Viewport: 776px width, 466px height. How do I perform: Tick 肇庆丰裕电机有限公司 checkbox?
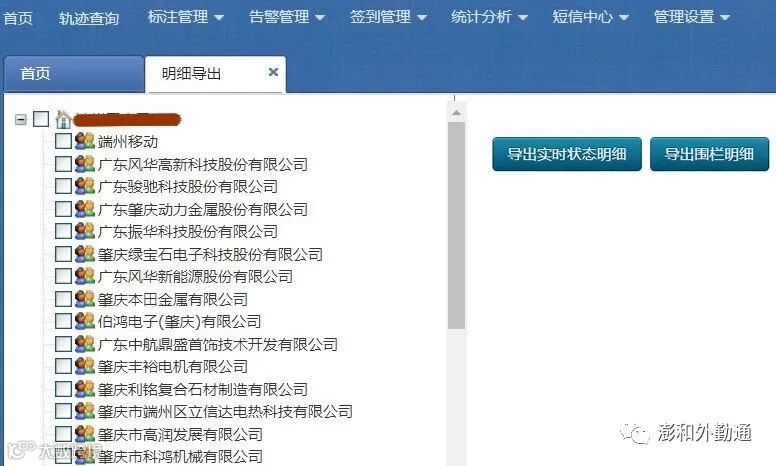tap(63, 366)
